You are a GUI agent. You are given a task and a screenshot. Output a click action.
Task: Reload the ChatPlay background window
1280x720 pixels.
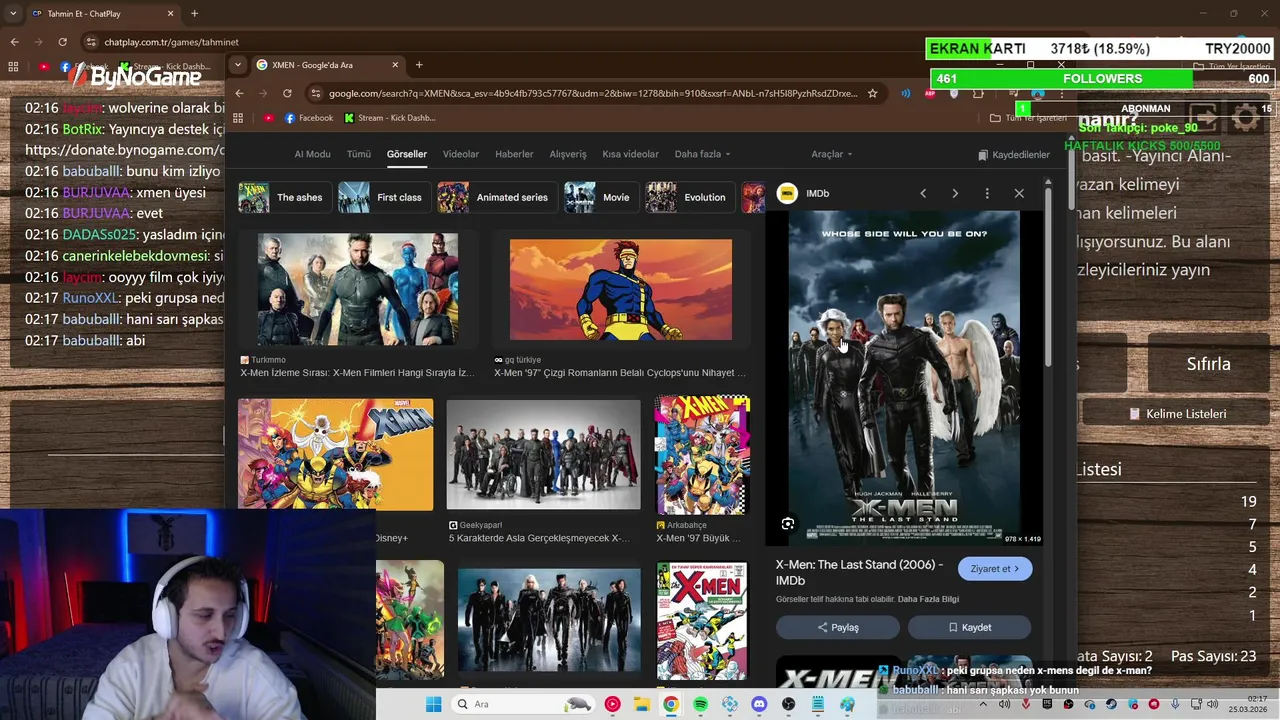pyautogui.click(x=62, y=42)
